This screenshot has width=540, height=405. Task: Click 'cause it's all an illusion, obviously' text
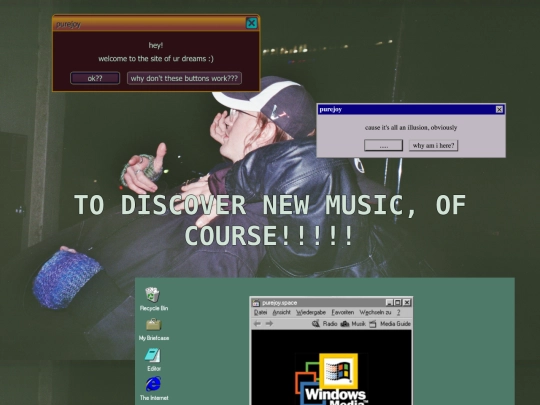click(411, 127)
